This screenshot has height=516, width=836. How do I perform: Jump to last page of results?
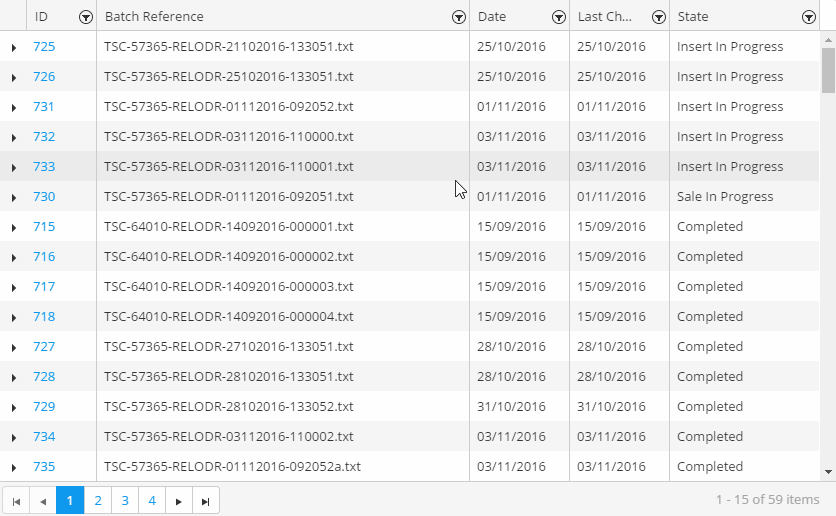(205, 501)
